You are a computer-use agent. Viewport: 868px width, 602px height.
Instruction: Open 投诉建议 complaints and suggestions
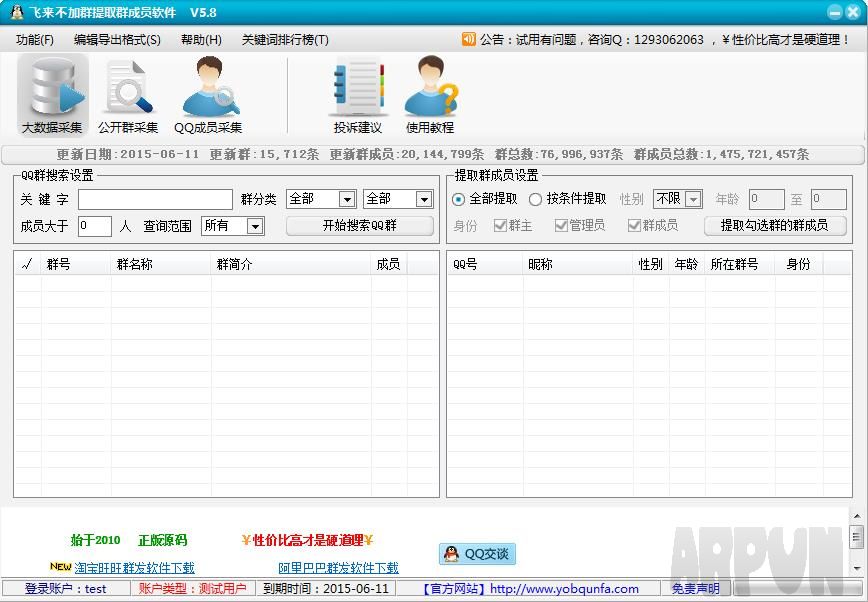[x=358, y=95]
